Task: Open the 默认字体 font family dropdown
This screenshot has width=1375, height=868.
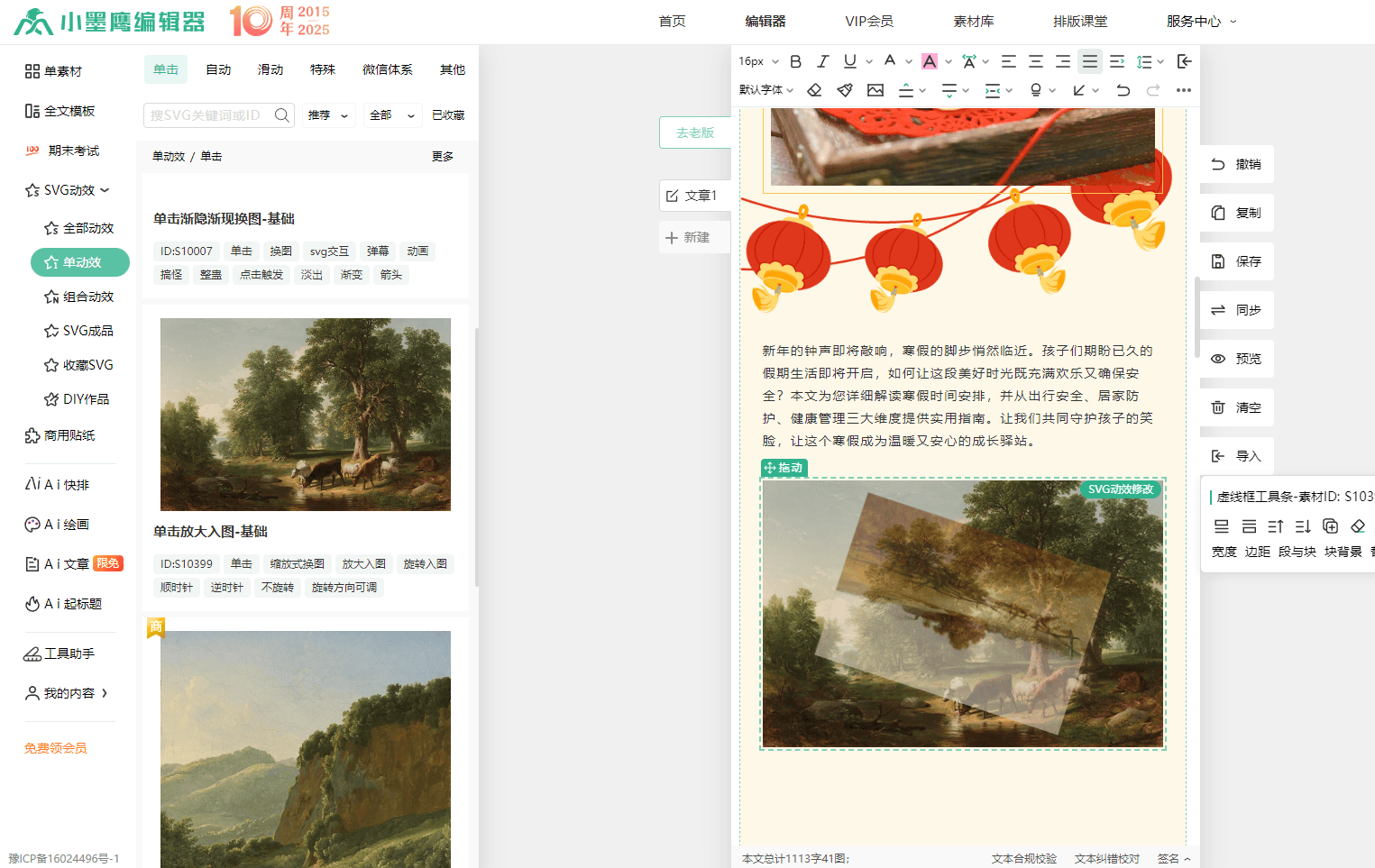Action: (x=766, y=90)
